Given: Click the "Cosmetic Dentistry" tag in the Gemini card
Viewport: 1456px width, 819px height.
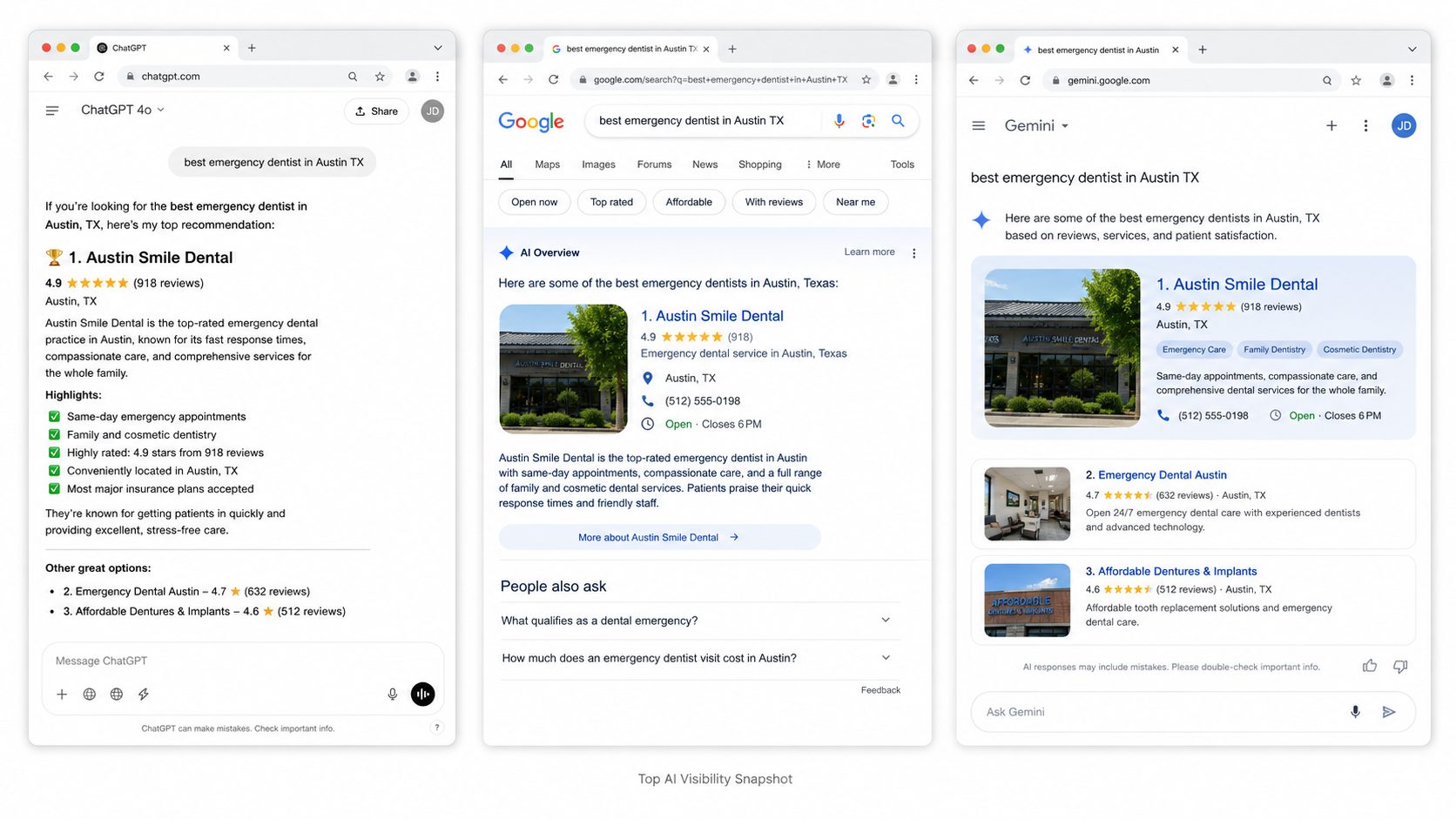Looking at the screenshot, I should 1359,350.
